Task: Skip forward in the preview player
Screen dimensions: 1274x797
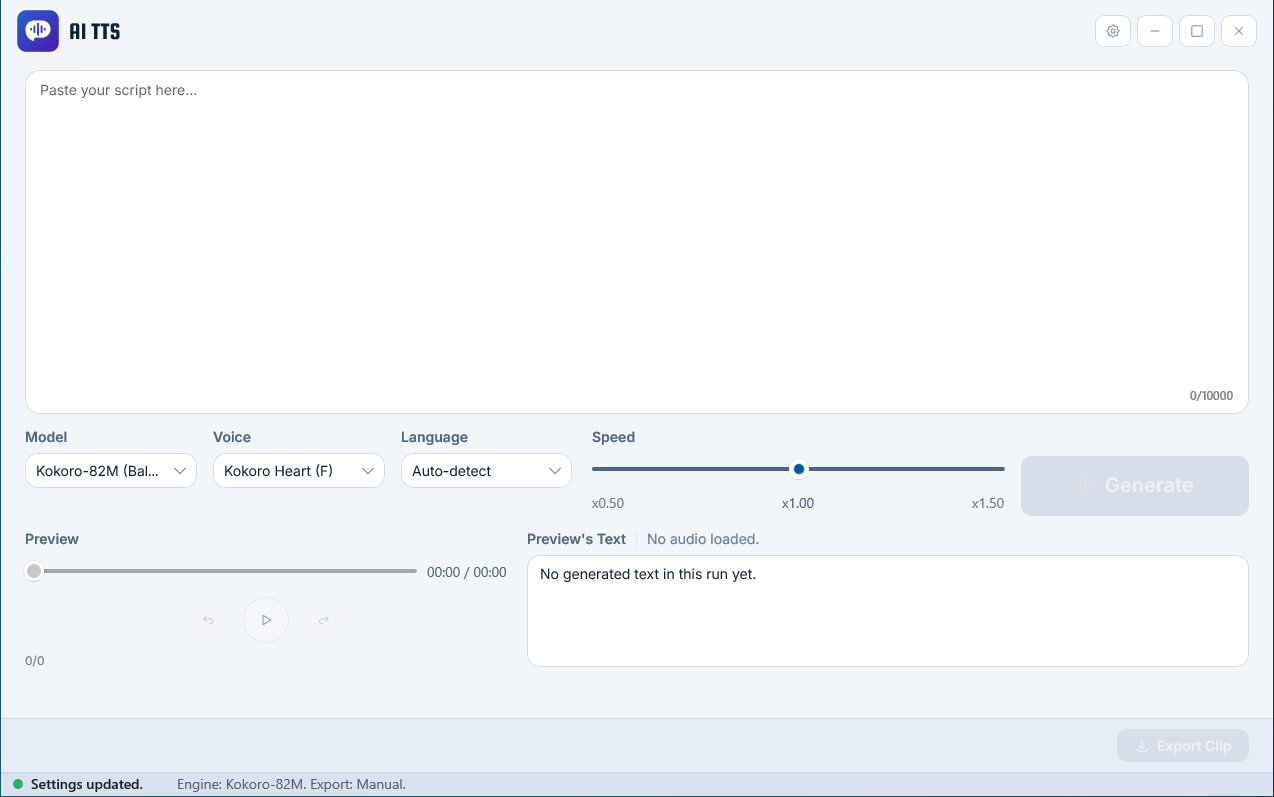Action: click(x=324, y=620)
